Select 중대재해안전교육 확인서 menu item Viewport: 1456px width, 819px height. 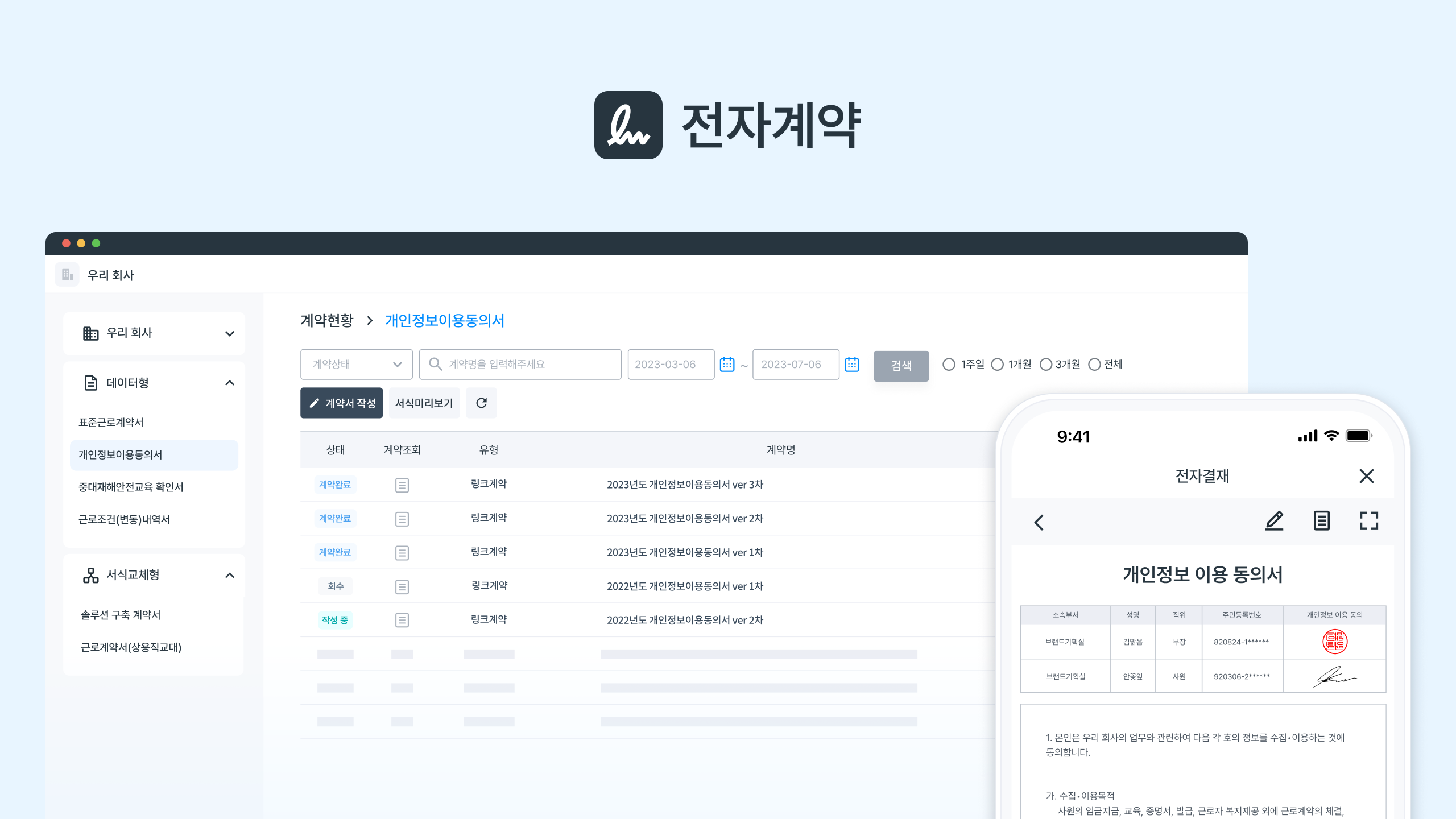[131, 487]
